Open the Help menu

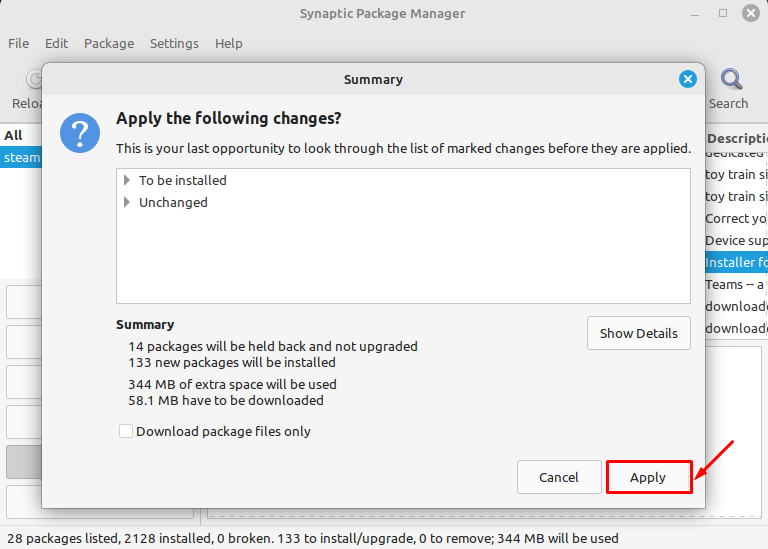(229, 43)
